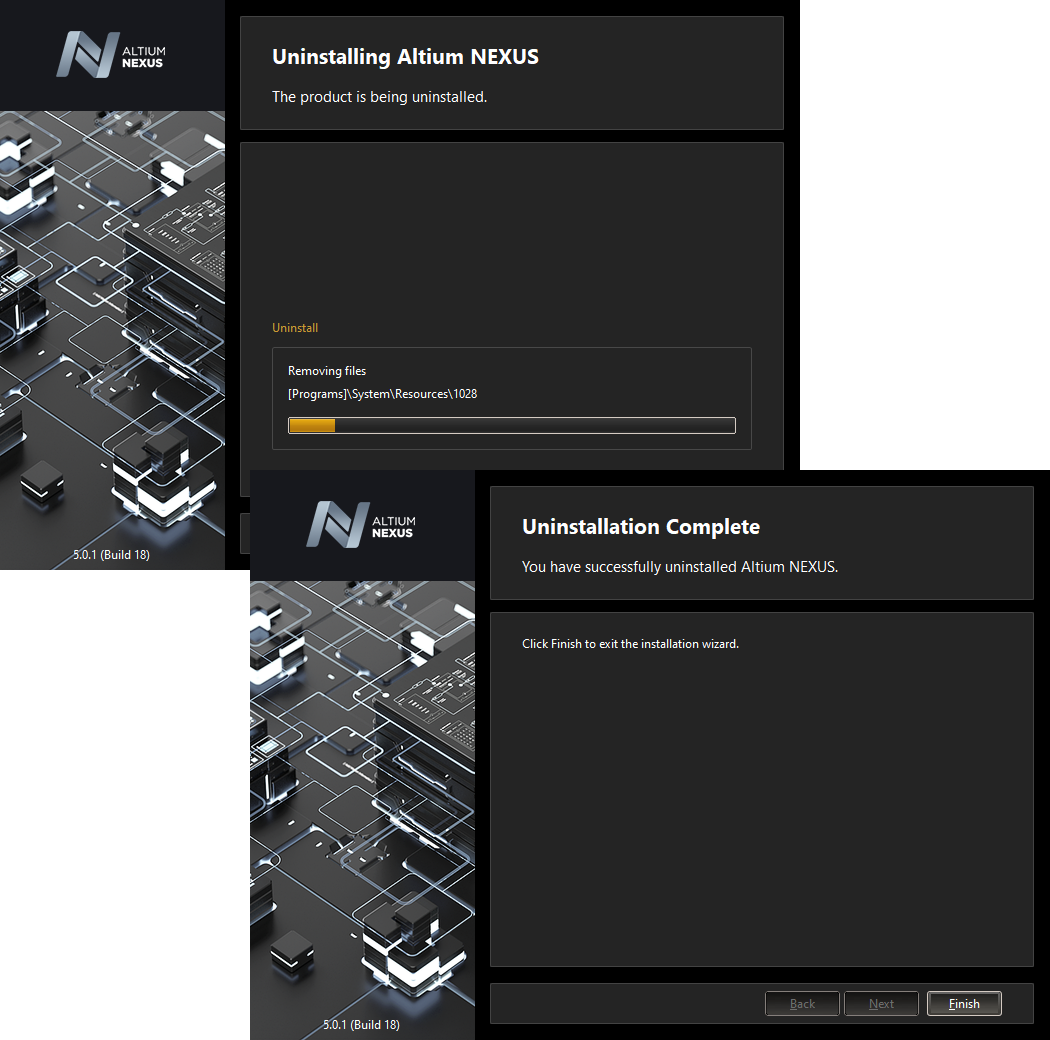
Task: Click the orange filled part of progress bar
Action: [312, 426]
